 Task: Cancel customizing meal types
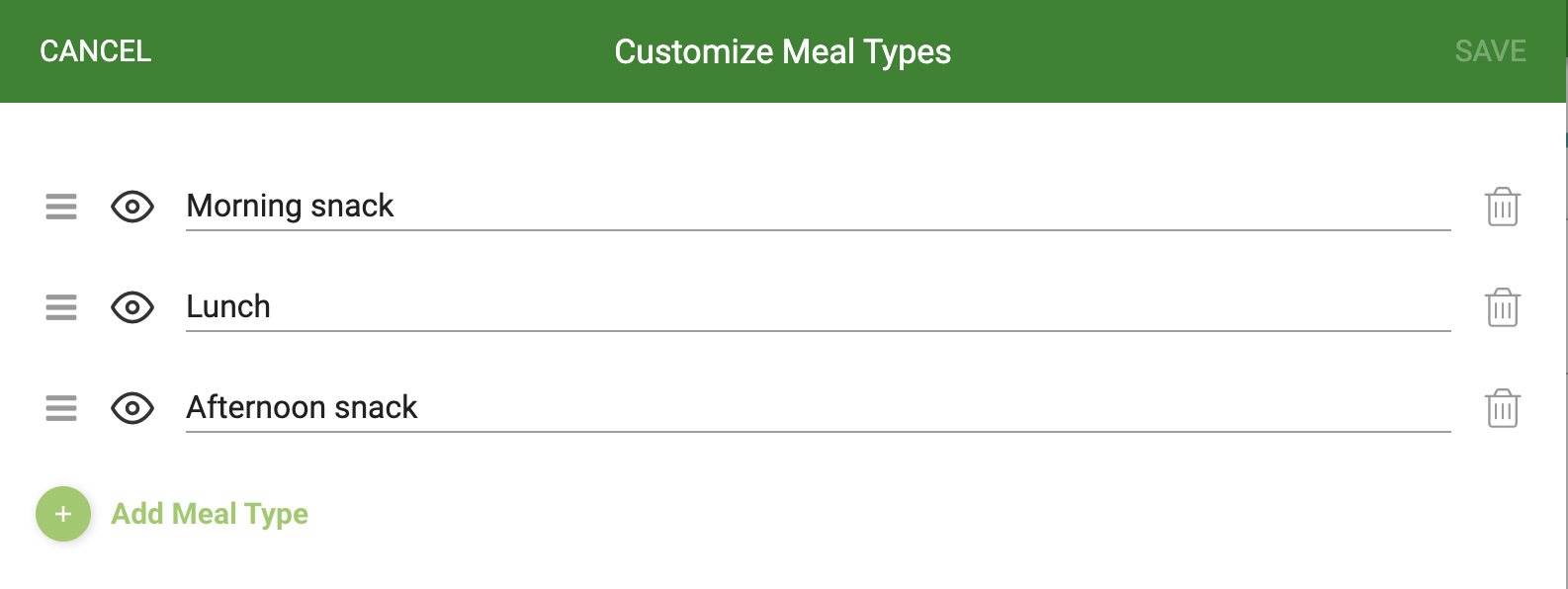(95, 51)
